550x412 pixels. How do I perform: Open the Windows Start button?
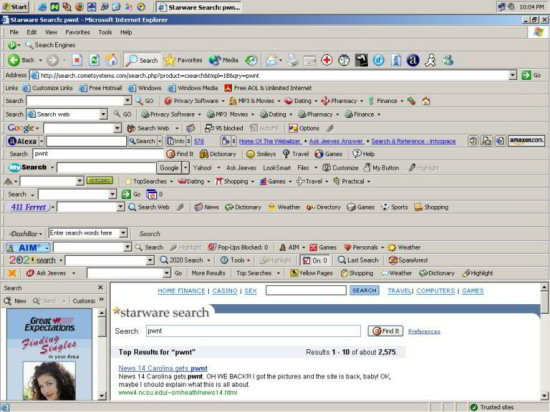click(15, 7)
